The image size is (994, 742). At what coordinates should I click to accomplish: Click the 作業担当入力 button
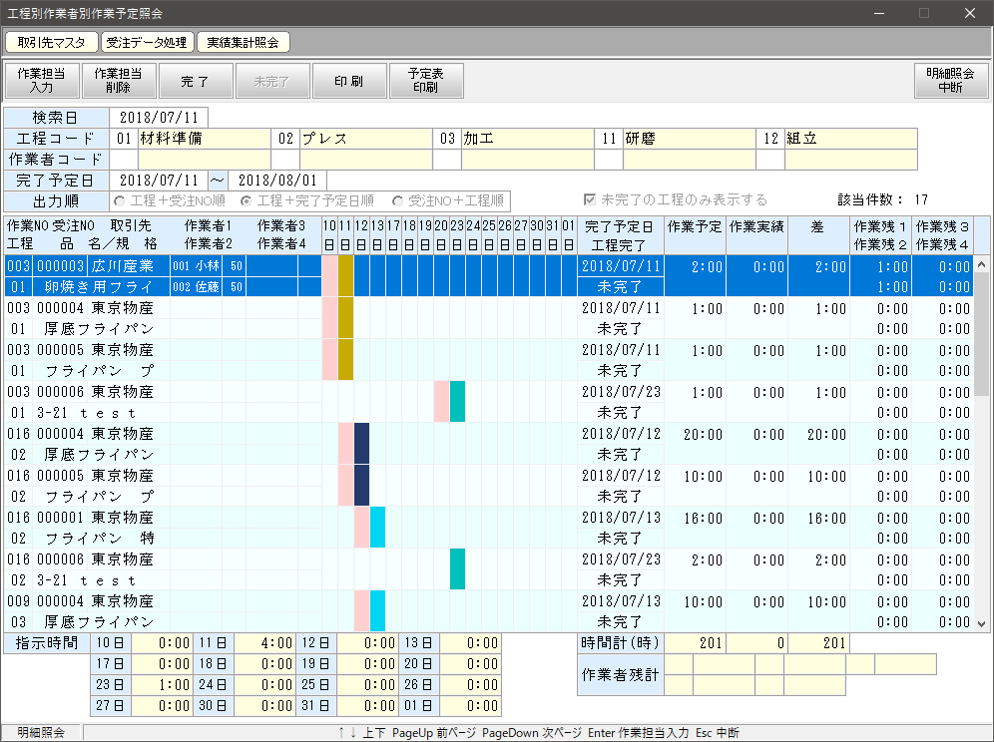coord(42,81)
